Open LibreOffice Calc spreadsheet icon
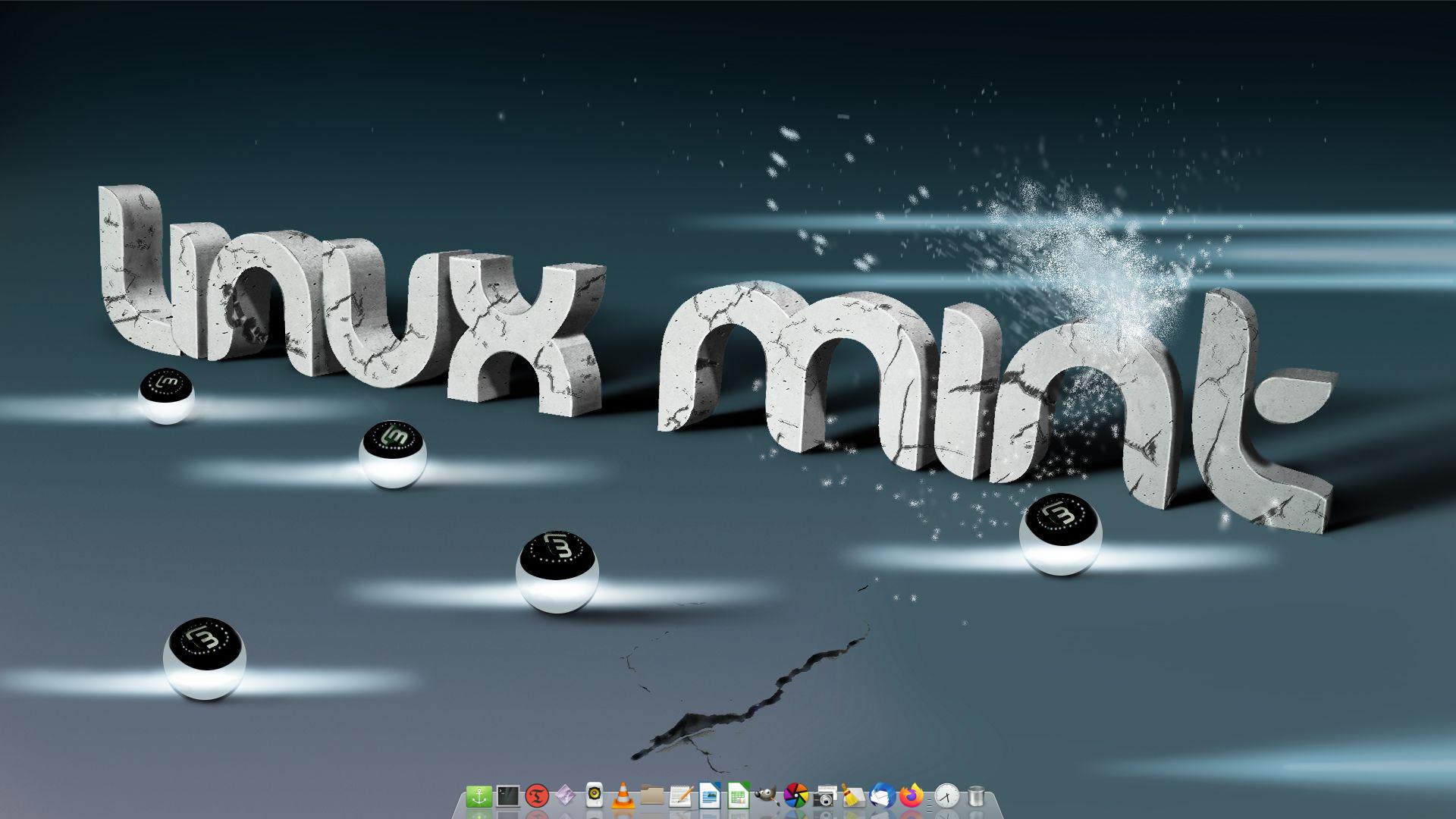 pos(738,796)
